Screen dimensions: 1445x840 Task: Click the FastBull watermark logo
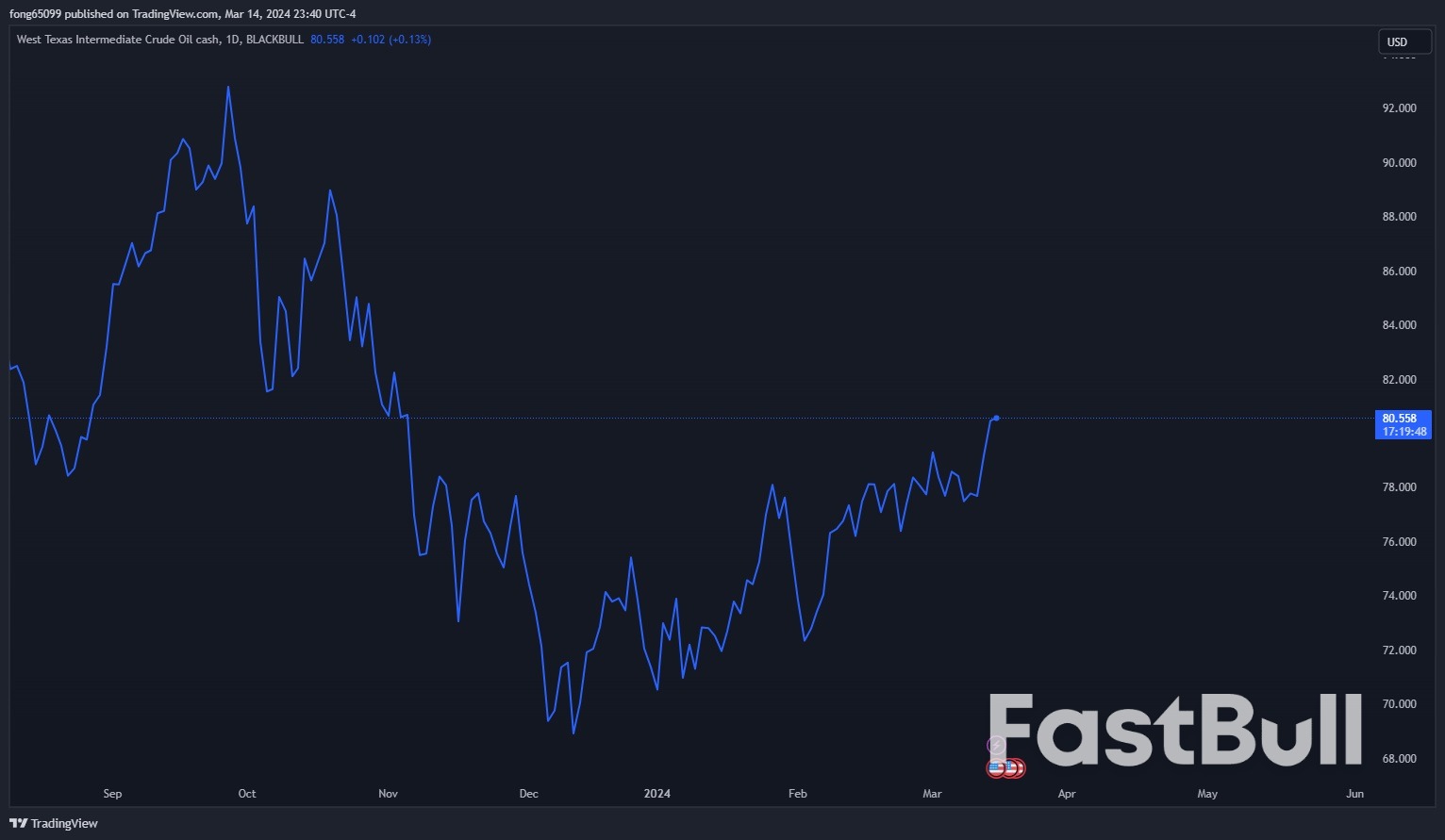click(x=1175, y=730)
